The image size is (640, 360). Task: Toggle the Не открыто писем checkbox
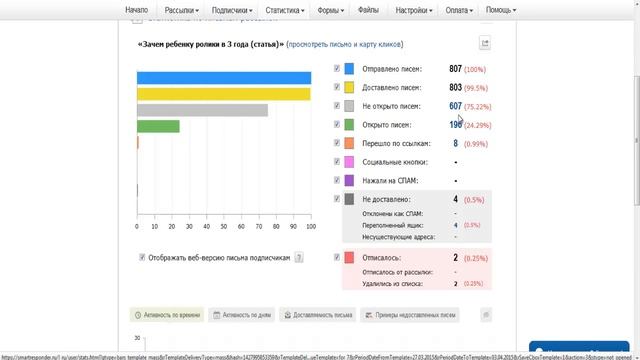(x=337, y=106)
